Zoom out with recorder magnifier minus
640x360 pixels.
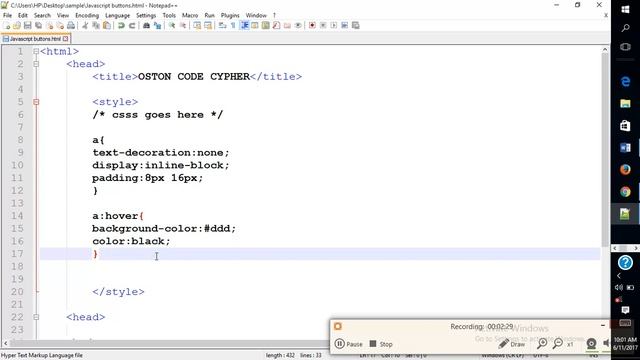[558, 344]
